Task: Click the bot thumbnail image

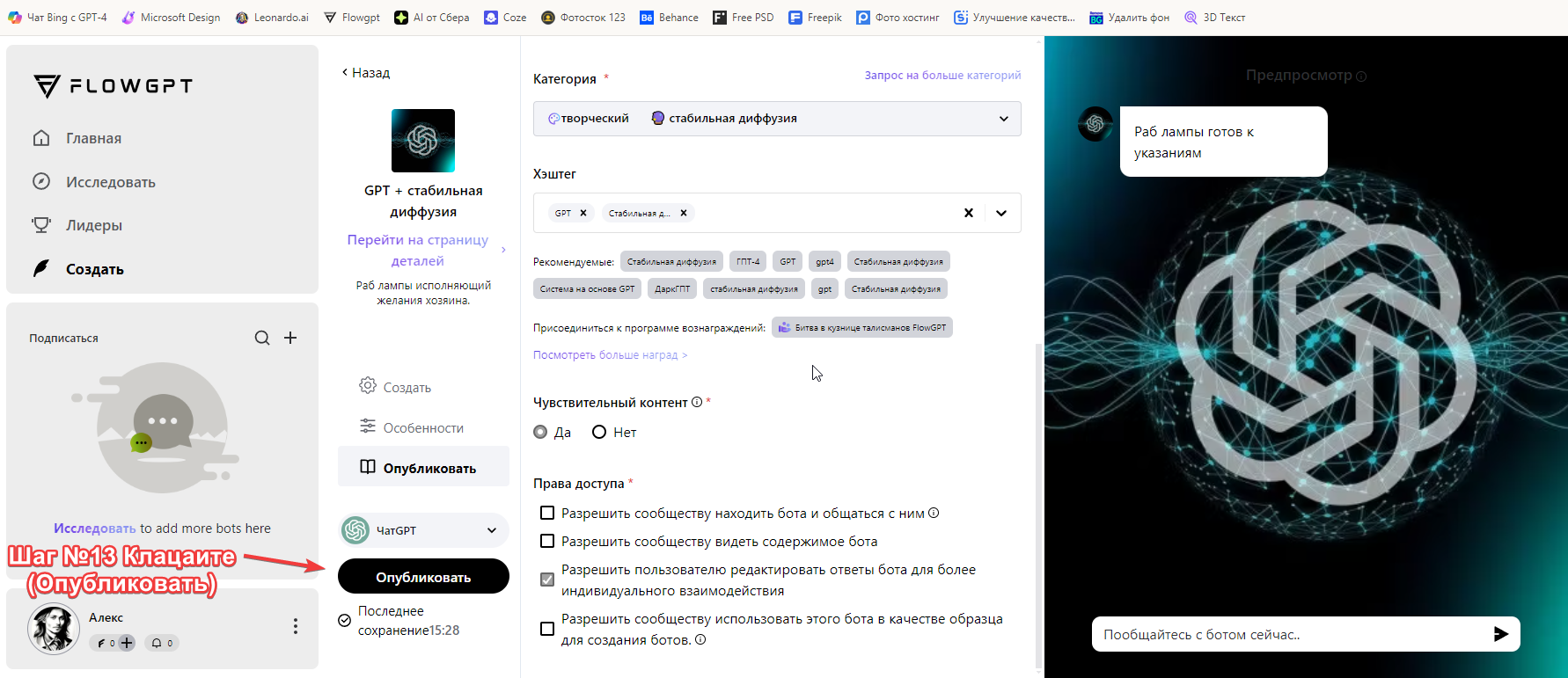Action: click(x=423, y=141)
